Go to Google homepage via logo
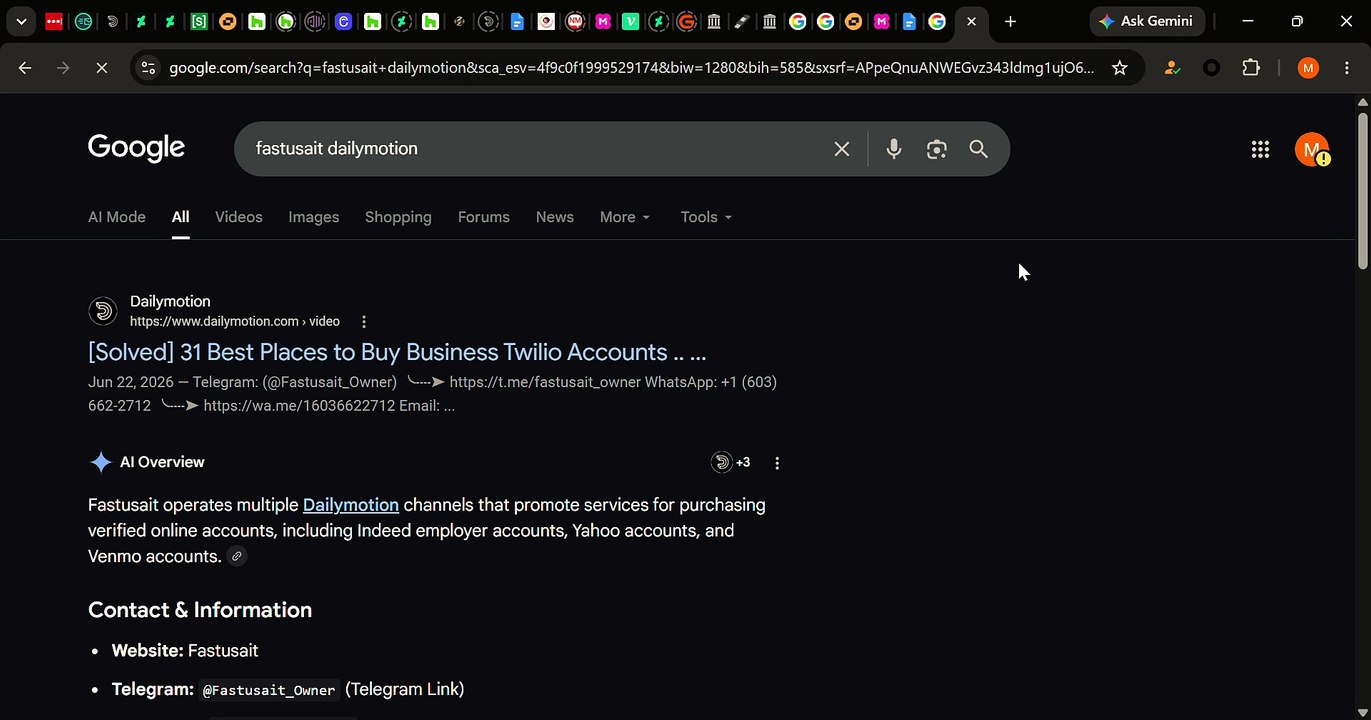Image resolution: width=1371 pixels, height=720 pixels. [136, 148]
